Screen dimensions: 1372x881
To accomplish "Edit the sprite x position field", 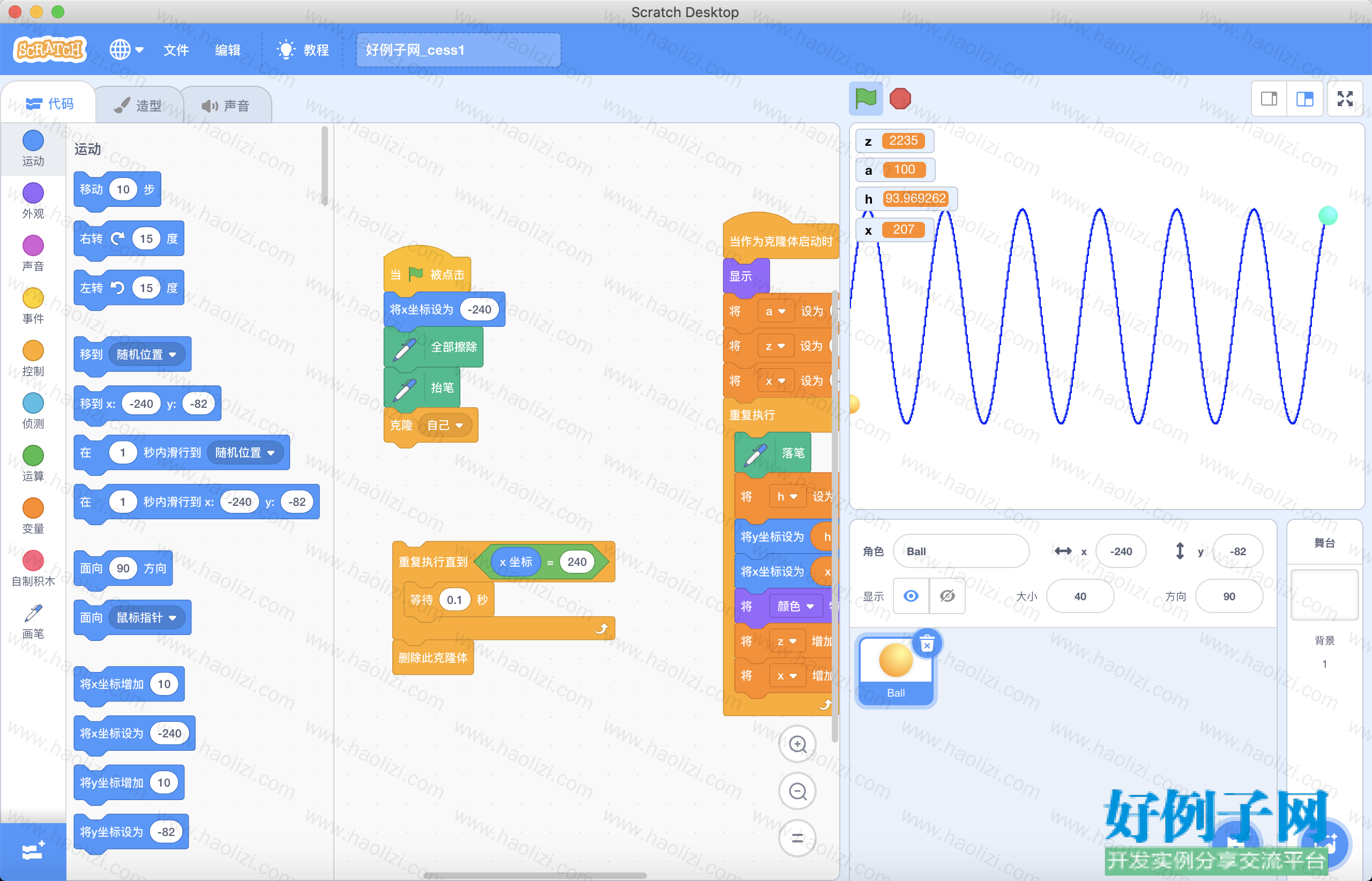I will [x=1121, y=551].
